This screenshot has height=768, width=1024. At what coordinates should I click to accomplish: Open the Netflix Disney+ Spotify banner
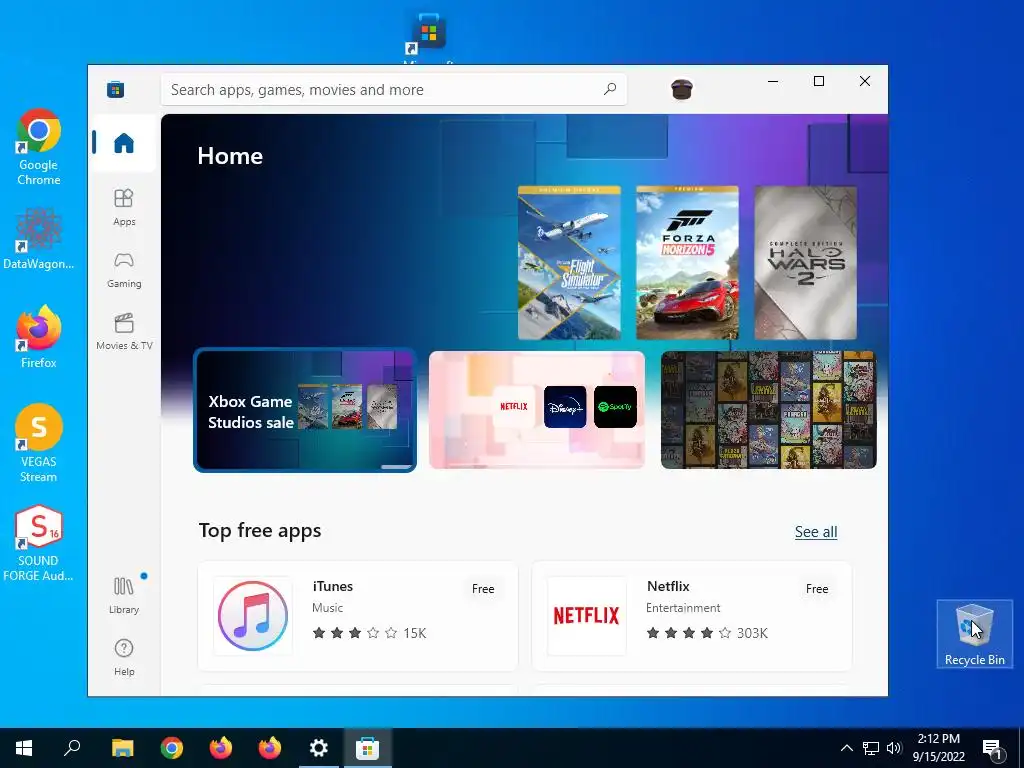[x=537, y=410]
